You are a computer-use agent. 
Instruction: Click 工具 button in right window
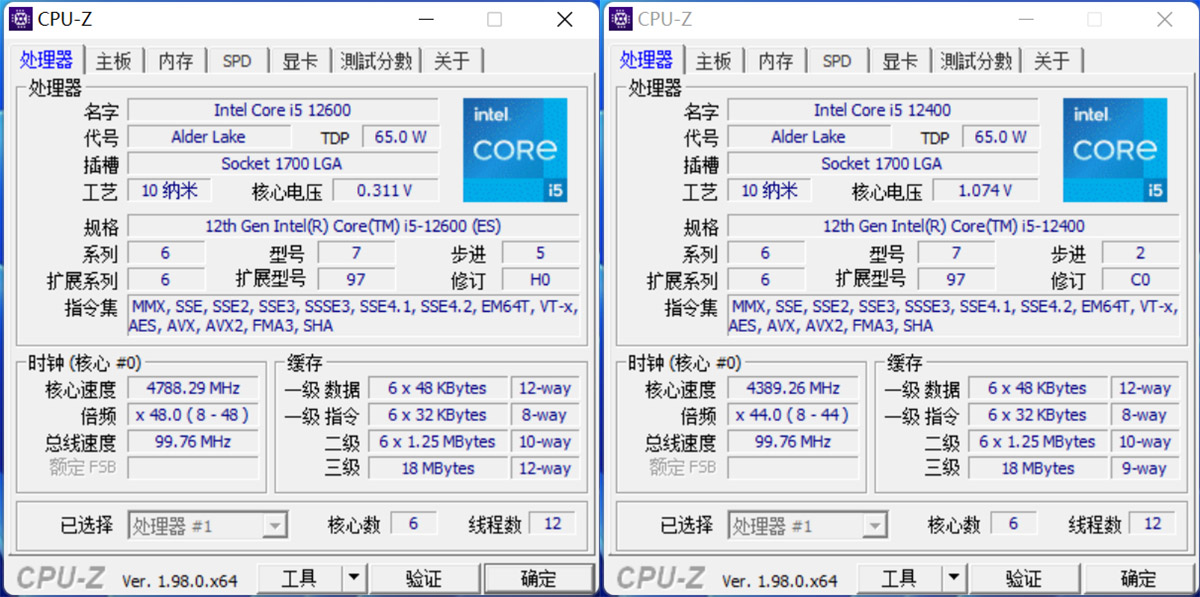point(900,578)
